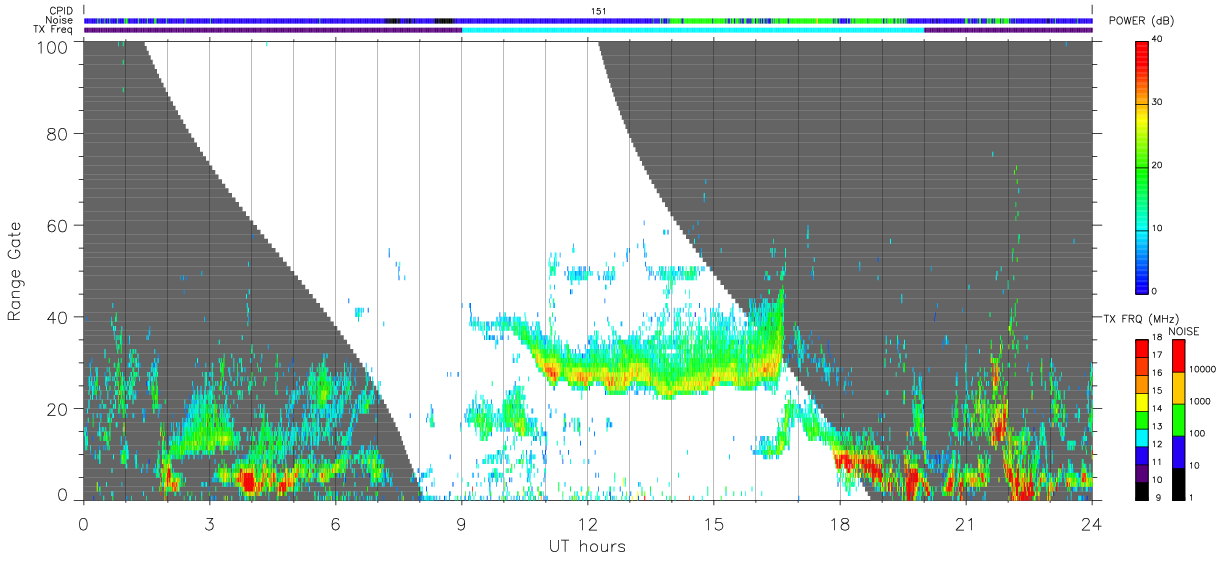Click the 24 tick on the UT hours axis

pyautogui.click(x=1092, y=523)
